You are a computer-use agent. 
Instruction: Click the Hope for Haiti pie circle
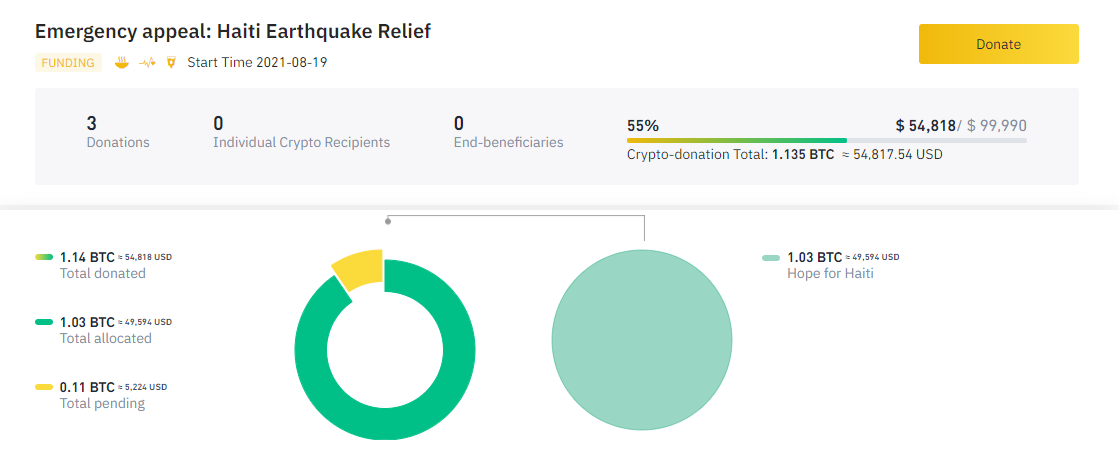click(641, 340)
